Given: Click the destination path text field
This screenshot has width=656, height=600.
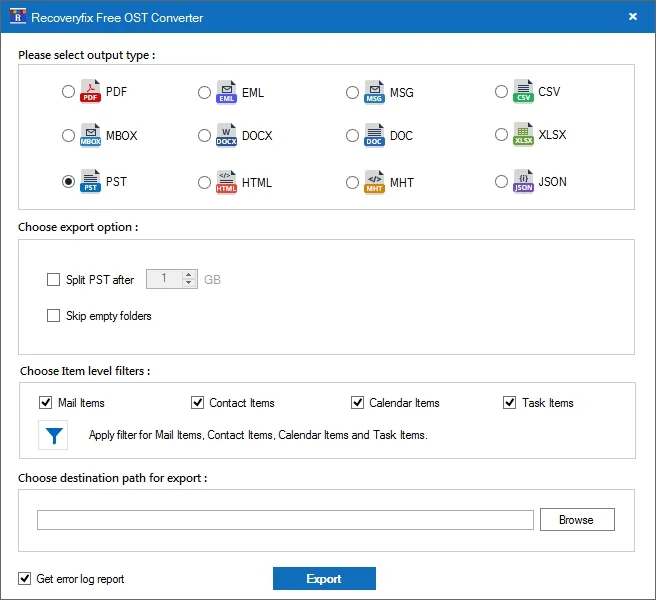Looking at the screenshot, I should click(x=285, y=520).
